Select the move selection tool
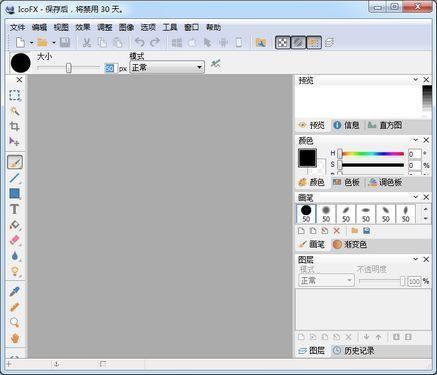The width and height of the screenshot is (437, 375). [x=14, y=142]
